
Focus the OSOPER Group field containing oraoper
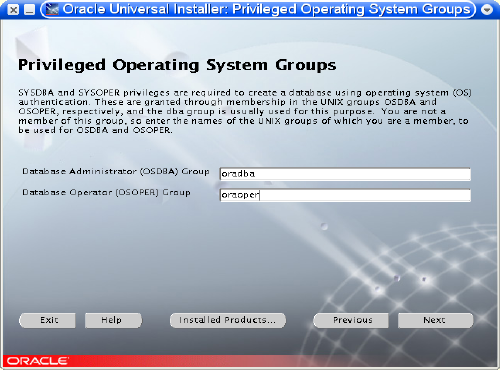(x=345, y=195)
